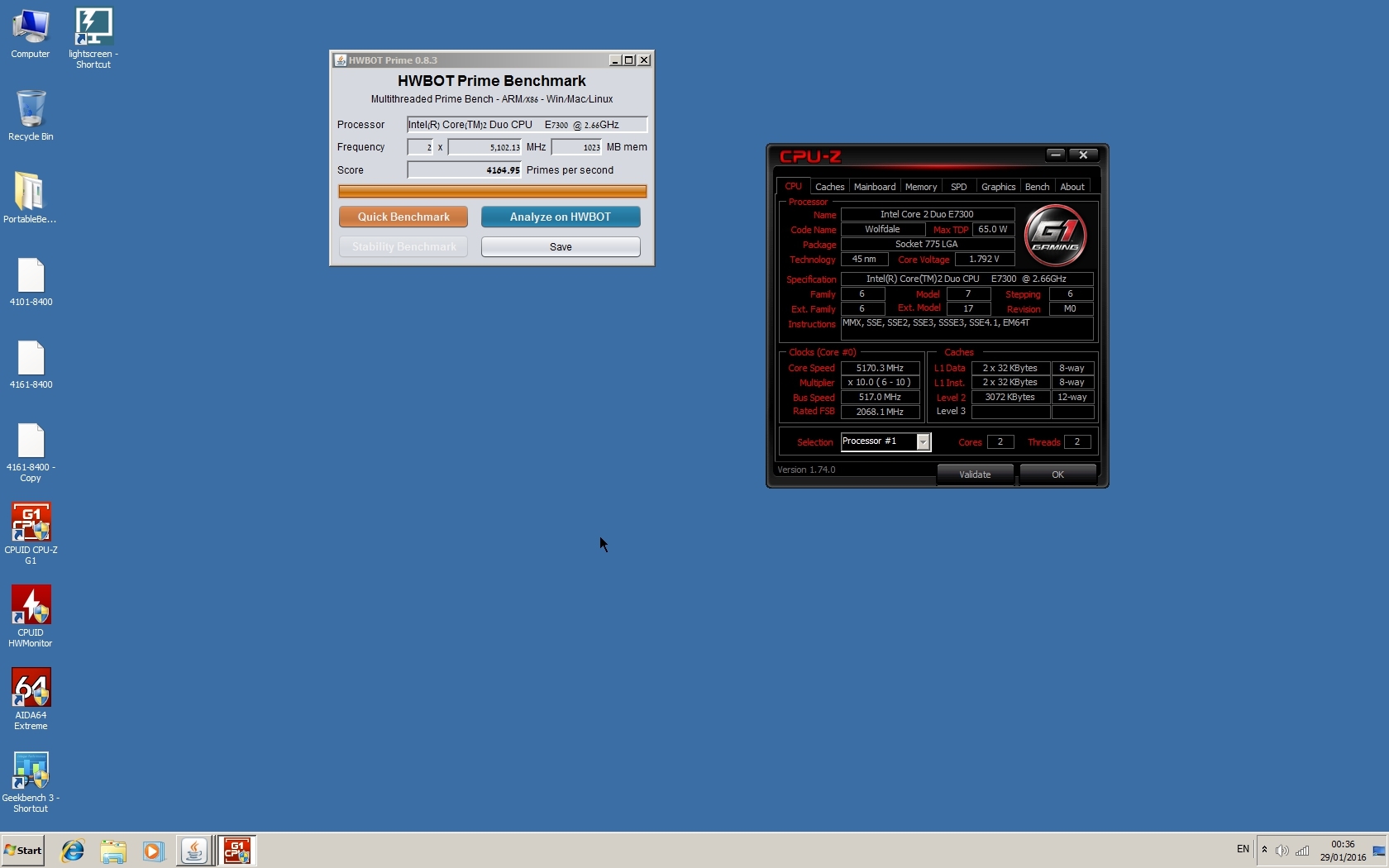This screenshot has width=1389, height=868.
Task: Run the Quick Benchmark
Action: point(403,217)
